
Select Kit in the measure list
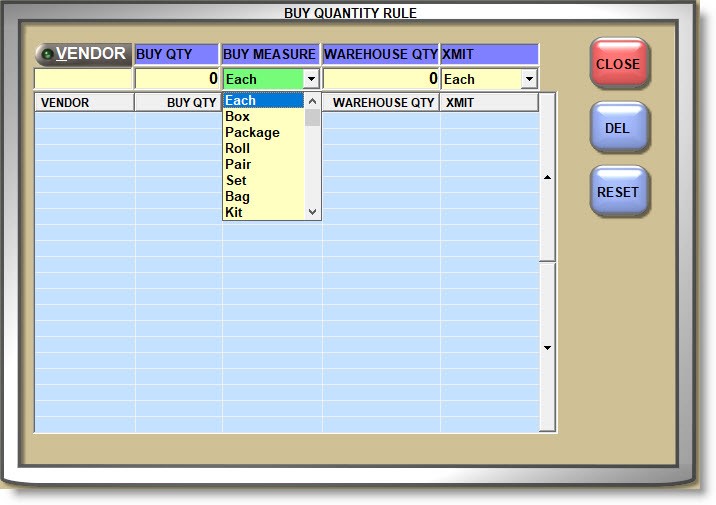(263, 213)
